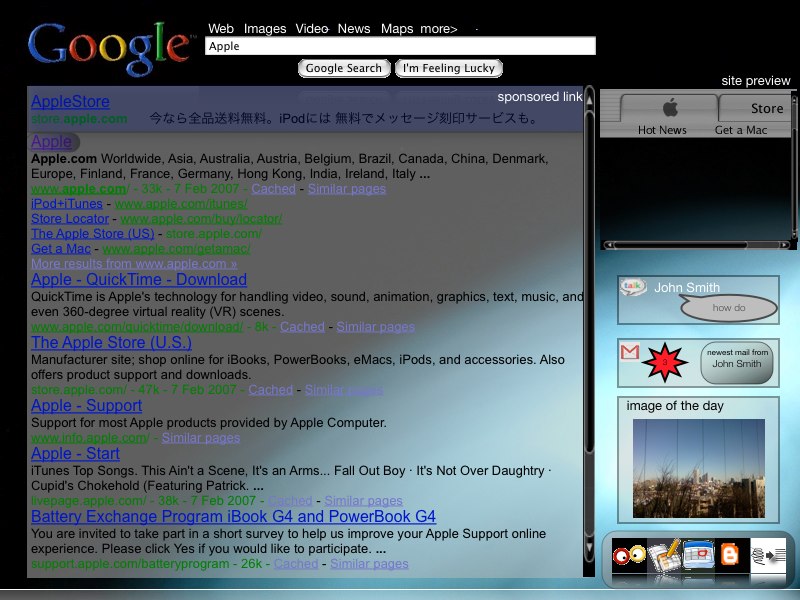Select the Web search tab
This screenshot has height=600, width=800.
[x=221, y=29]
